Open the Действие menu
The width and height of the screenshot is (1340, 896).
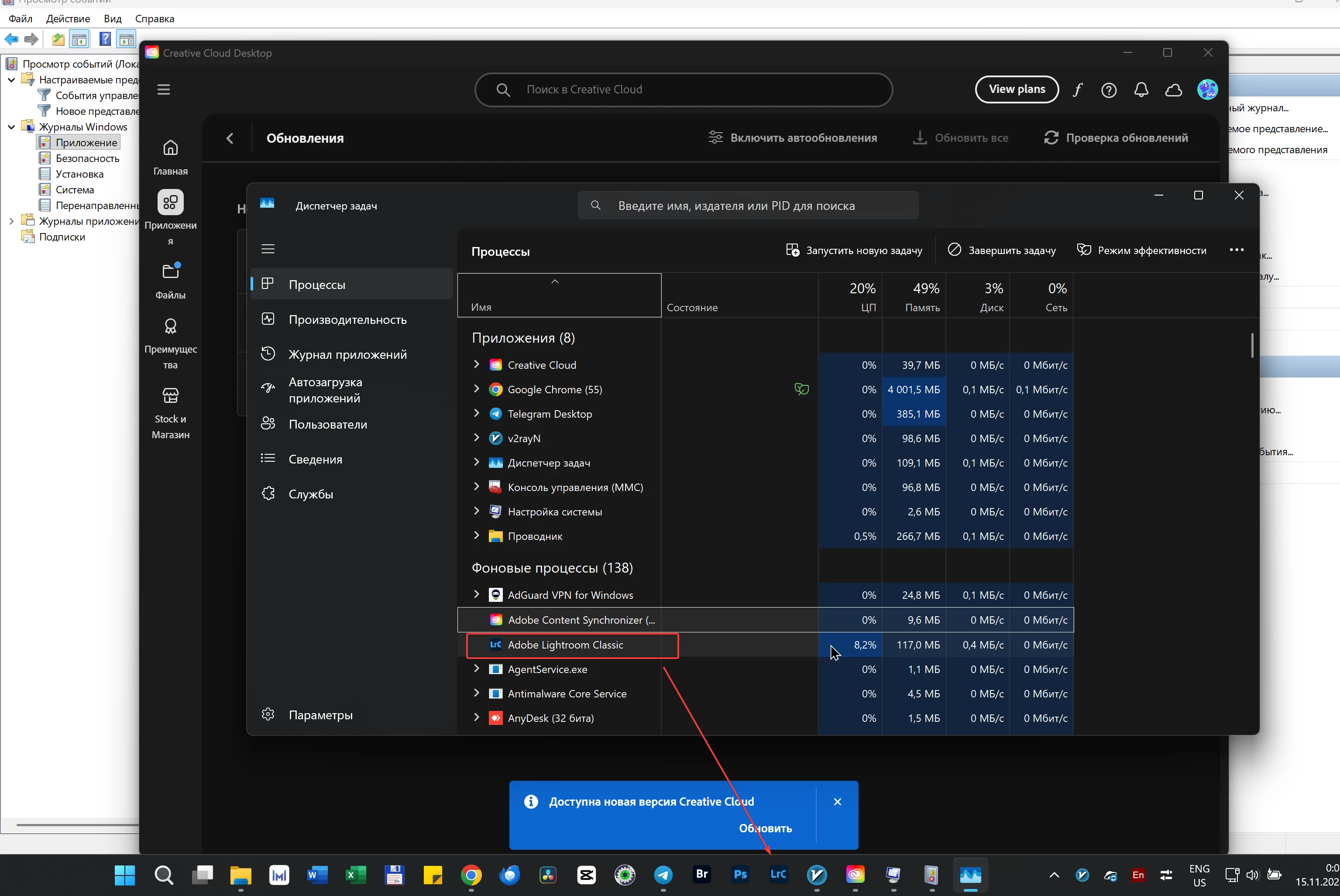(67, 19)
